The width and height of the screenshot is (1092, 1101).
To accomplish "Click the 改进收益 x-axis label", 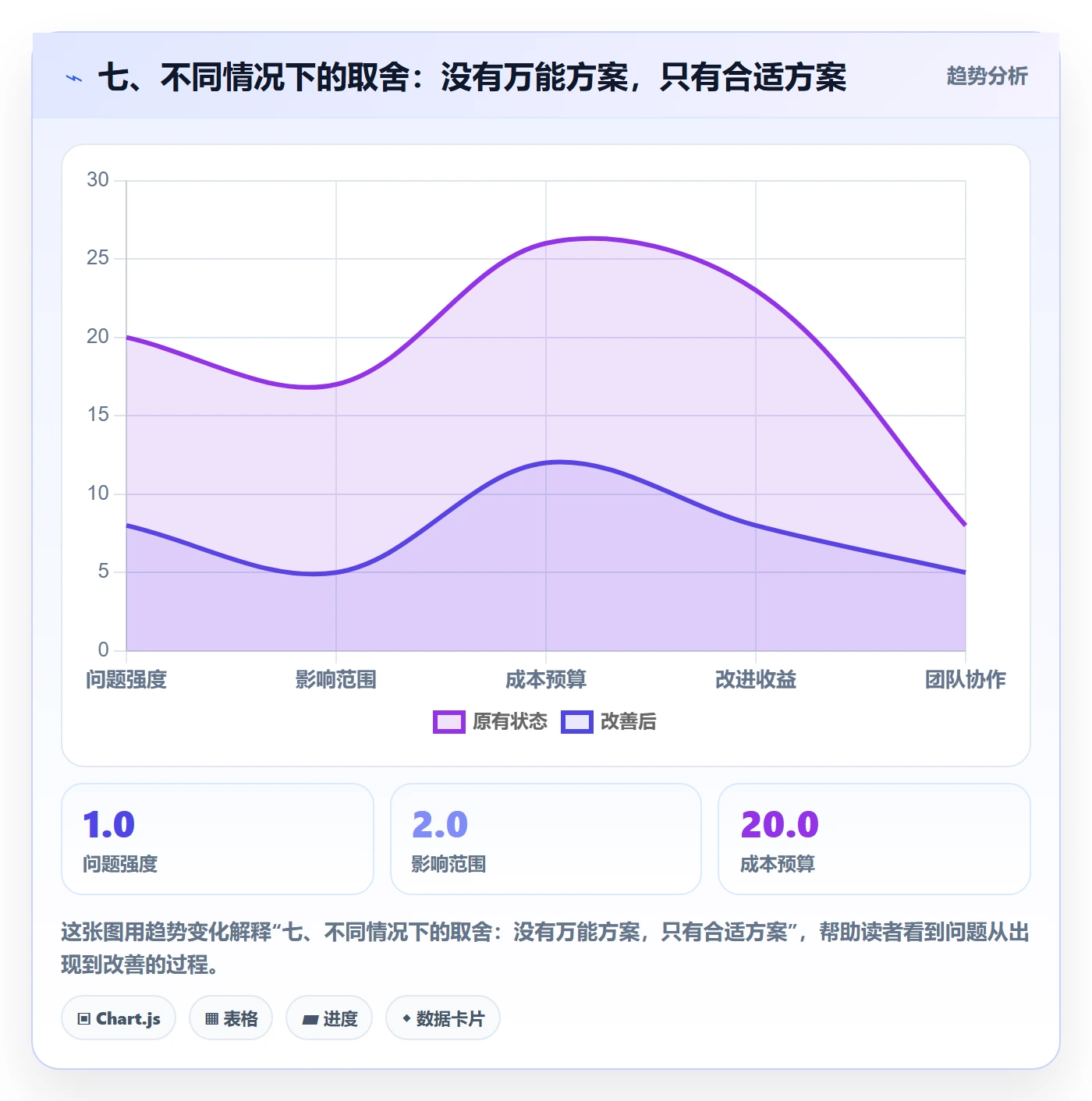I will (756, 680).
